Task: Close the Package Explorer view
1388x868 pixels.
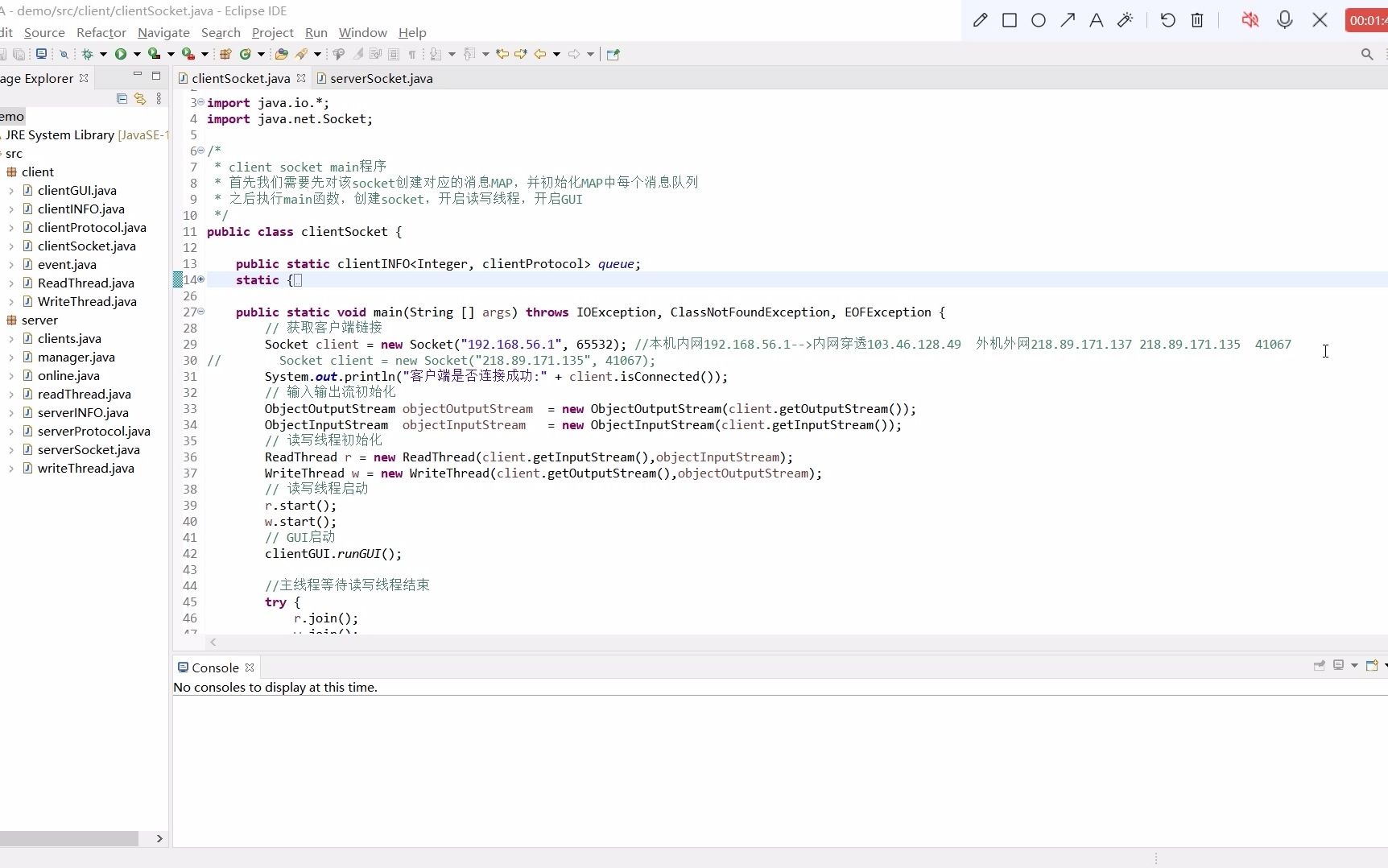Action: click(84, 78)
